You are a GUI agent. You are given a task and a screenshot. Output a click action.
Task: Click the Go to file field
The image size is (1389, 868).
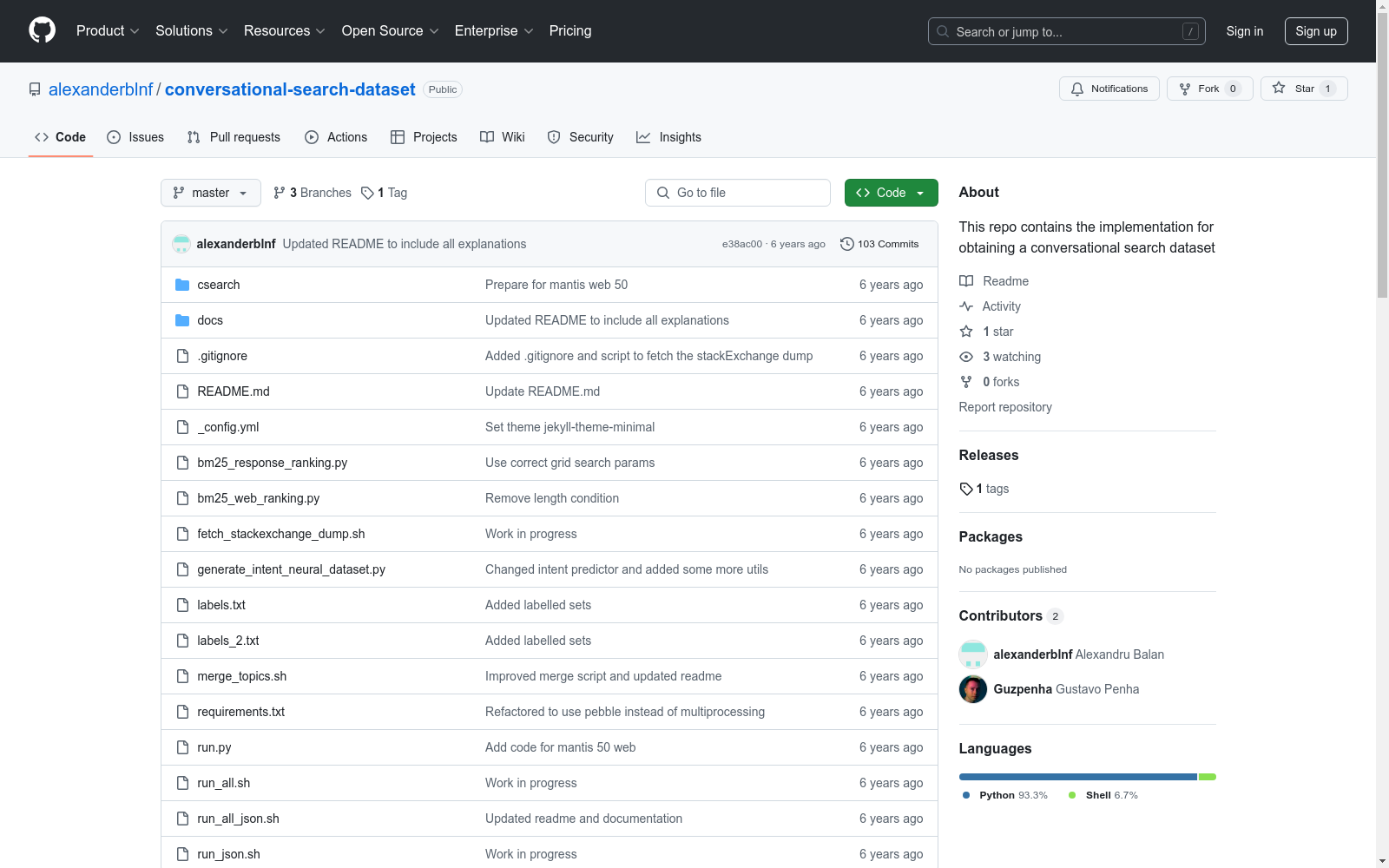(x=738, y=193)
